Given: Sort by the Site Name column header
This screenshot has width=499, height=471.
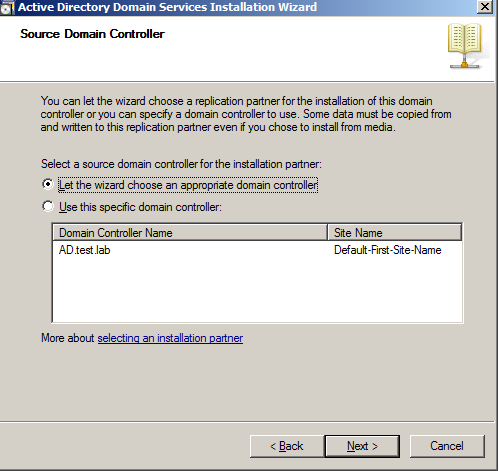Looking at the screenshot, I should tap(395, 232).
